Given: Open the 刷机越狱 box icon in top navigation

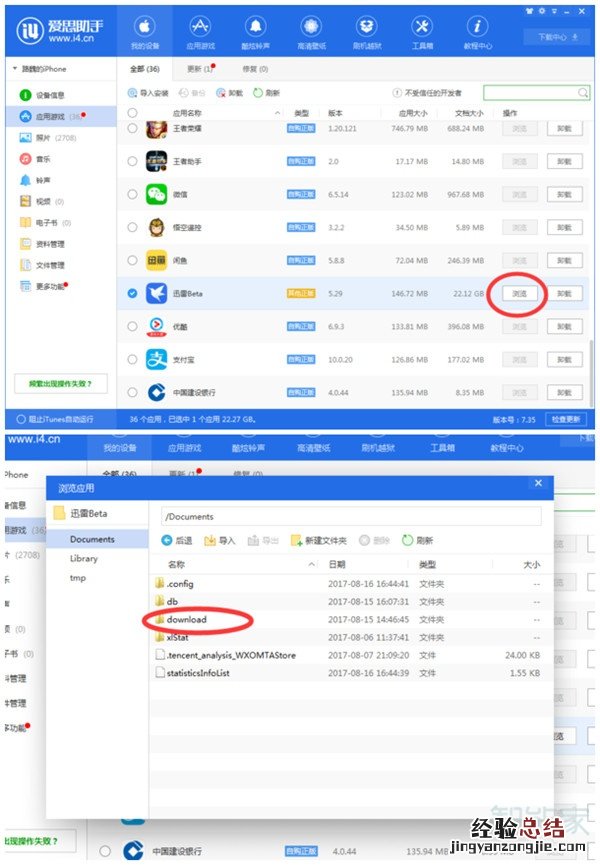Looking at the screenshot, I should [x=367, y=26].
